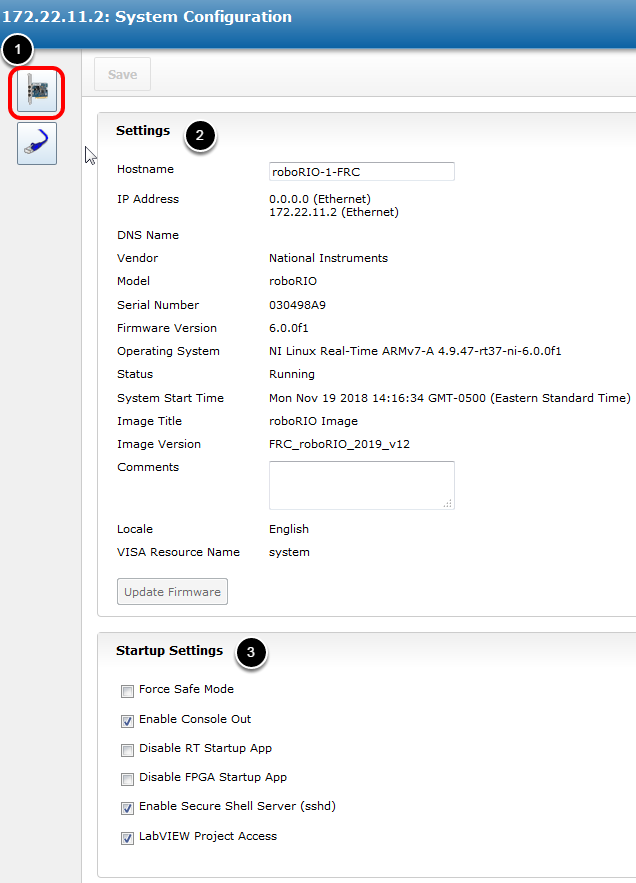Click inside the Comments text area
This screenshot has height=883, width=636.
[360, 485]
